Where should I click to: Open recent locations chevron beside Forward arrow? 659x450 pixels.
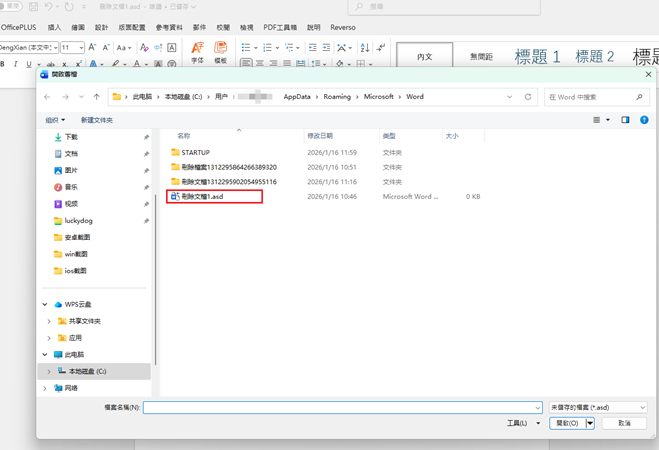click(x=81, y=97)
